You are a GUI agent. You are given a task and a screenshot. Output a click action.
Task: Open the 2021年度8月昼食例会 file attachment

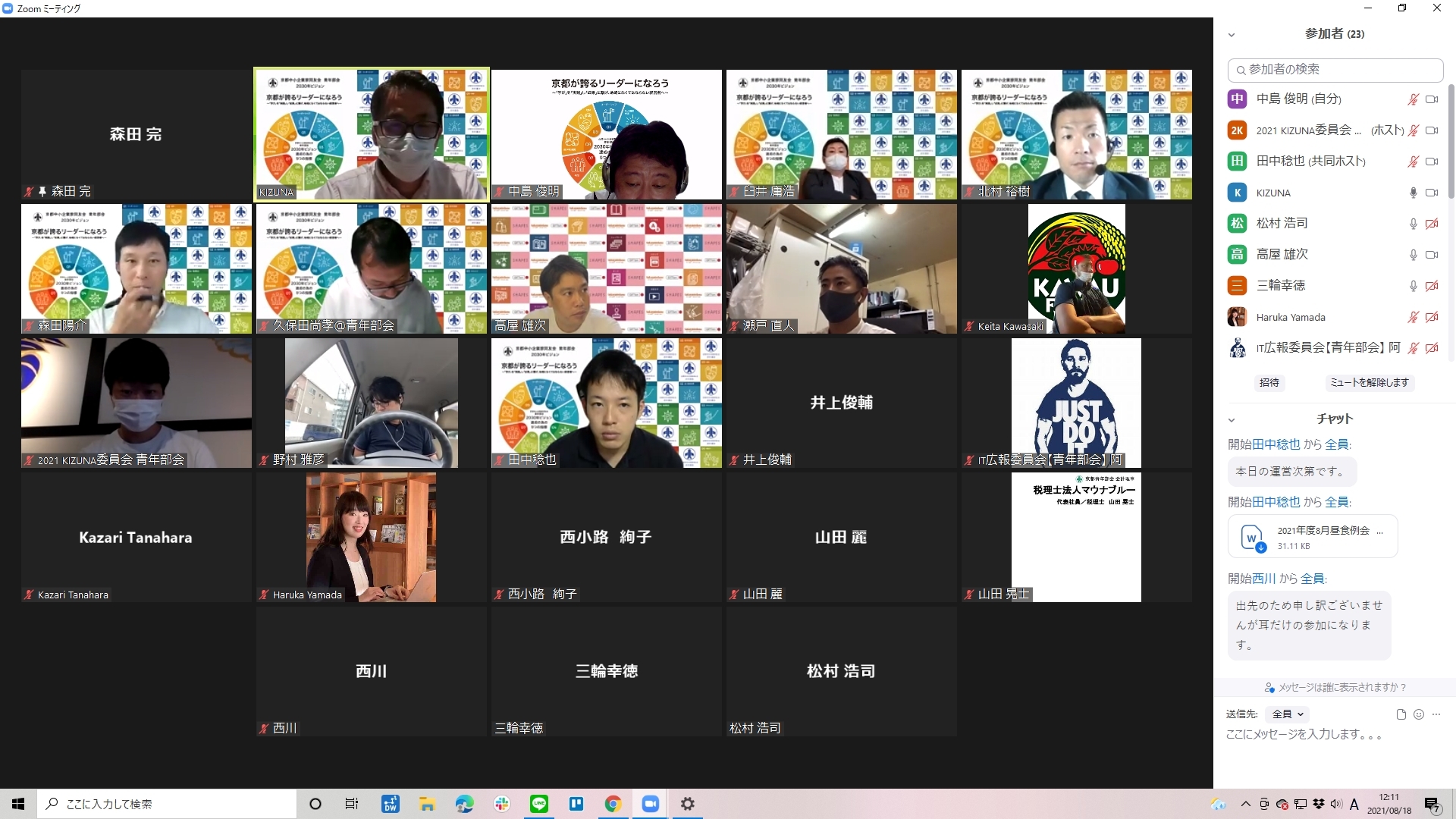click(1313, 537)
